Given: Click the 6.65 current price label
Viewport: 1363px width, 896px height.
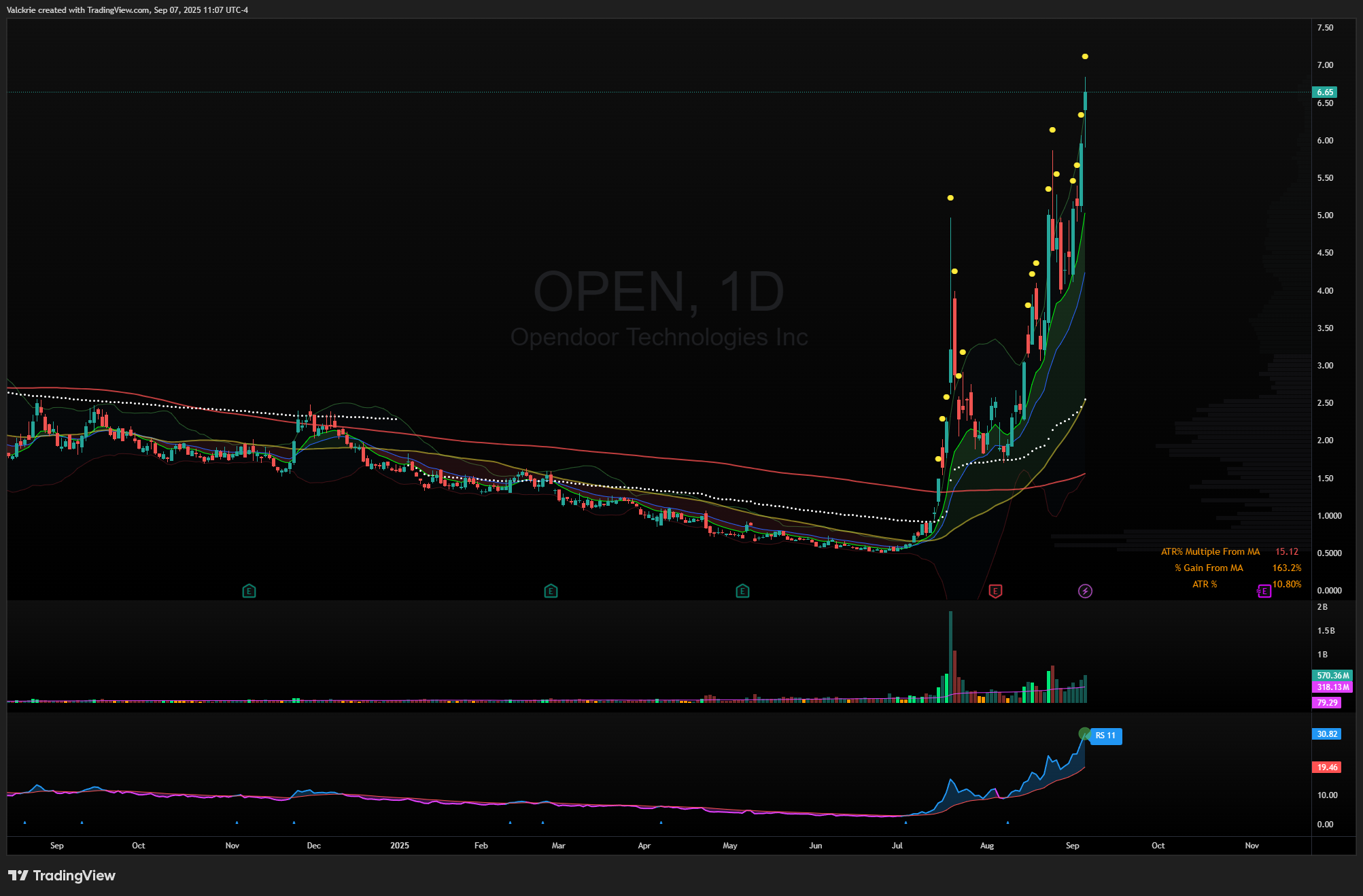Looking at the screenshot, I should coord(1324,92).
